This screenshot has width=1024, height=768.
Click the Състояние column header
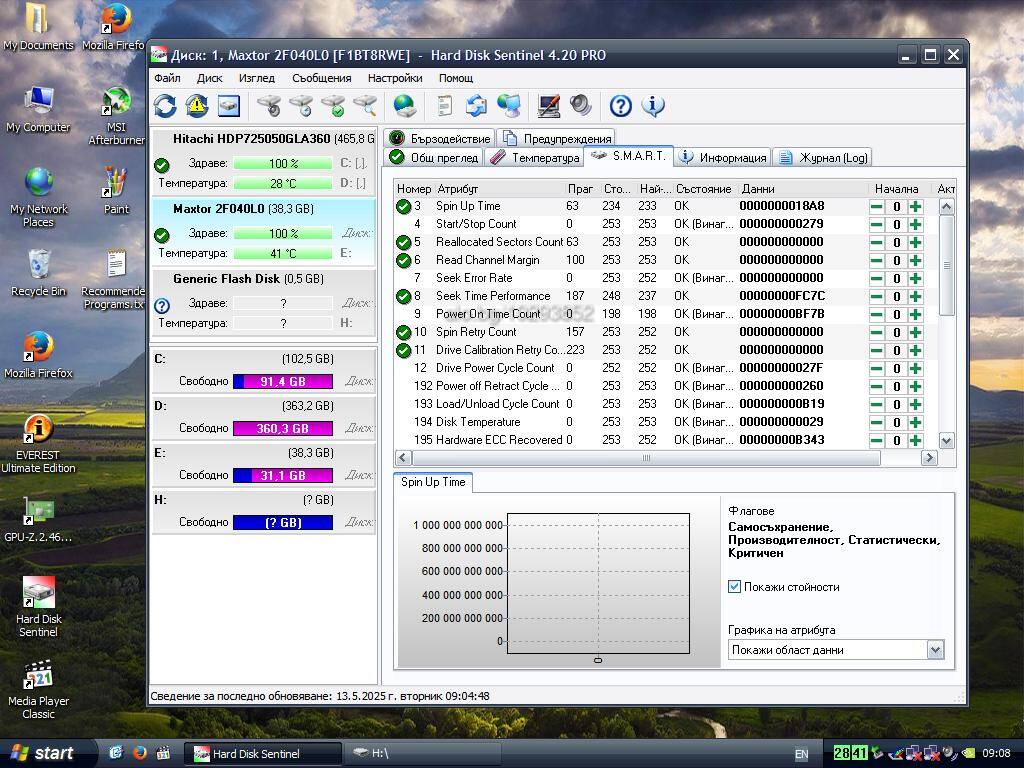[x=705, y=189]
